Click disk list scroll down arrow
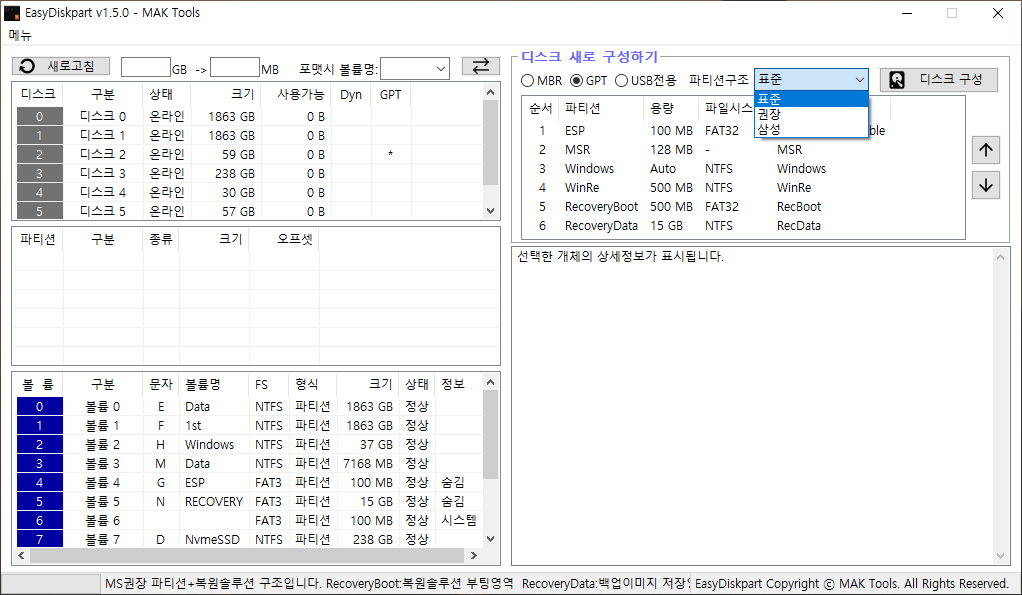The image size is (1022, 595). click(x=491, y=211)
